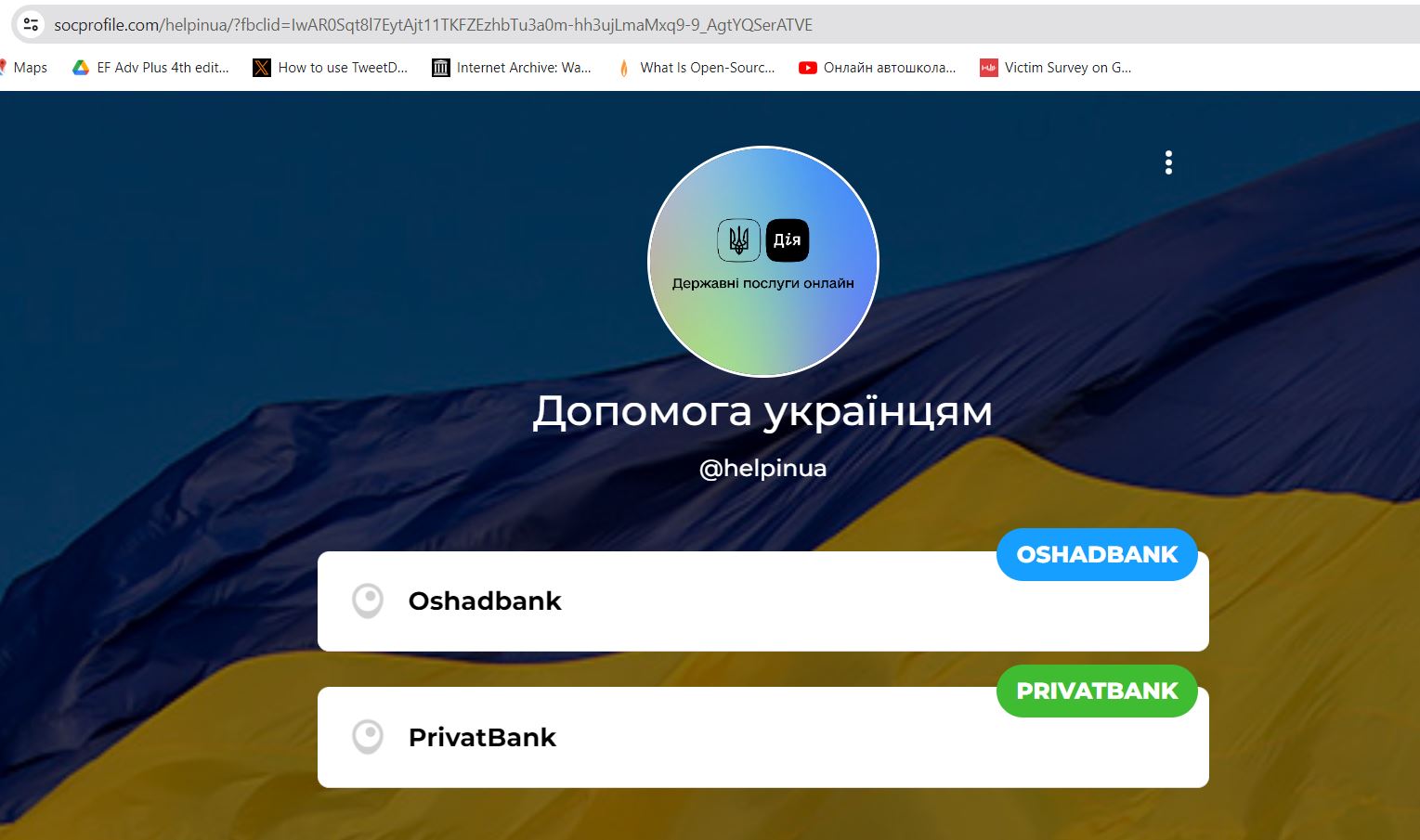Open the Internet Archive bookmark
1420x840 pixels.
point(512,68)
